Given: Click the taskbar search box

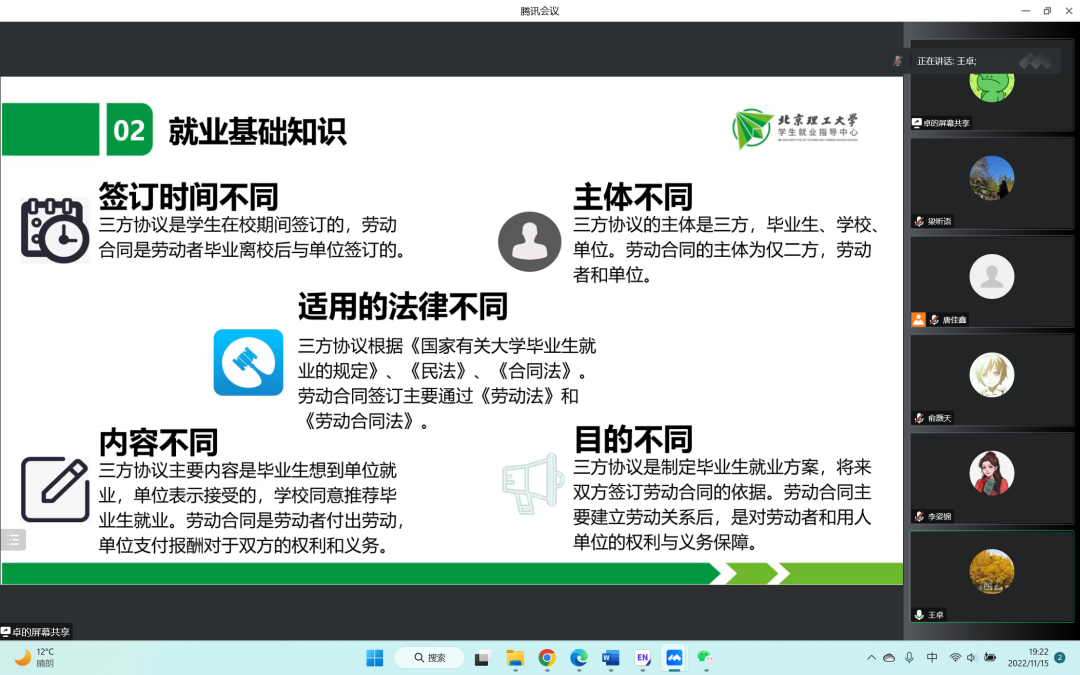Looking at the screenshot, I should (x=429, y=658).
